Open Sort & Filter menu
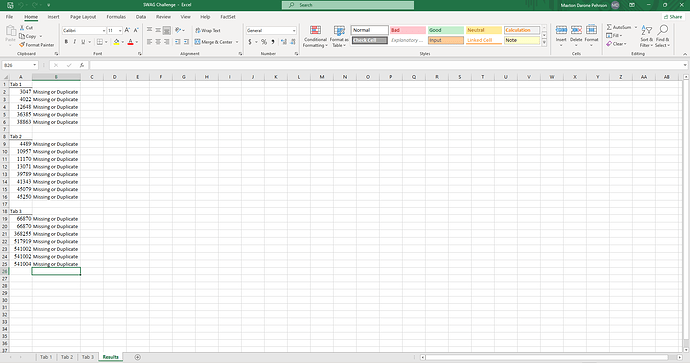The height and width of the screenshot is (363, 690). coord(646,37)
